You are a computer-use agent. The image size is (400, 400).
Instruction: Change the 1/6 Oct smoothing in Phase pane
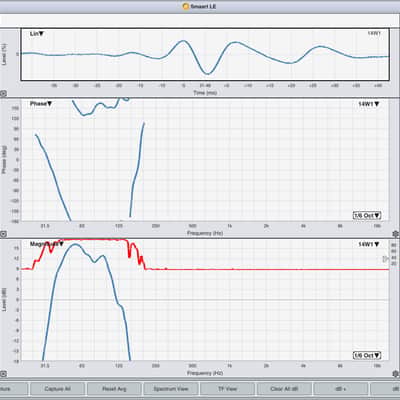coord(367,215)
